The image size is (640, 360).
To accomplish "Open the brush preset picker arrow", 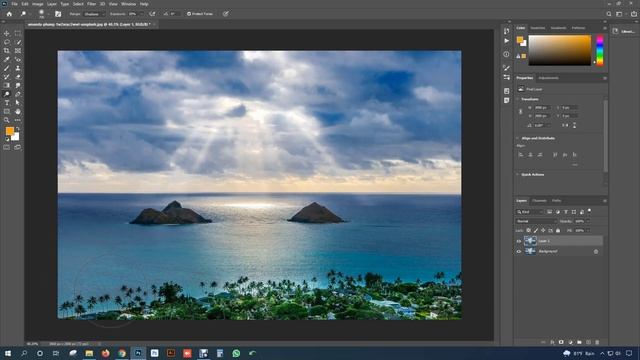I will tap(49, 14).
